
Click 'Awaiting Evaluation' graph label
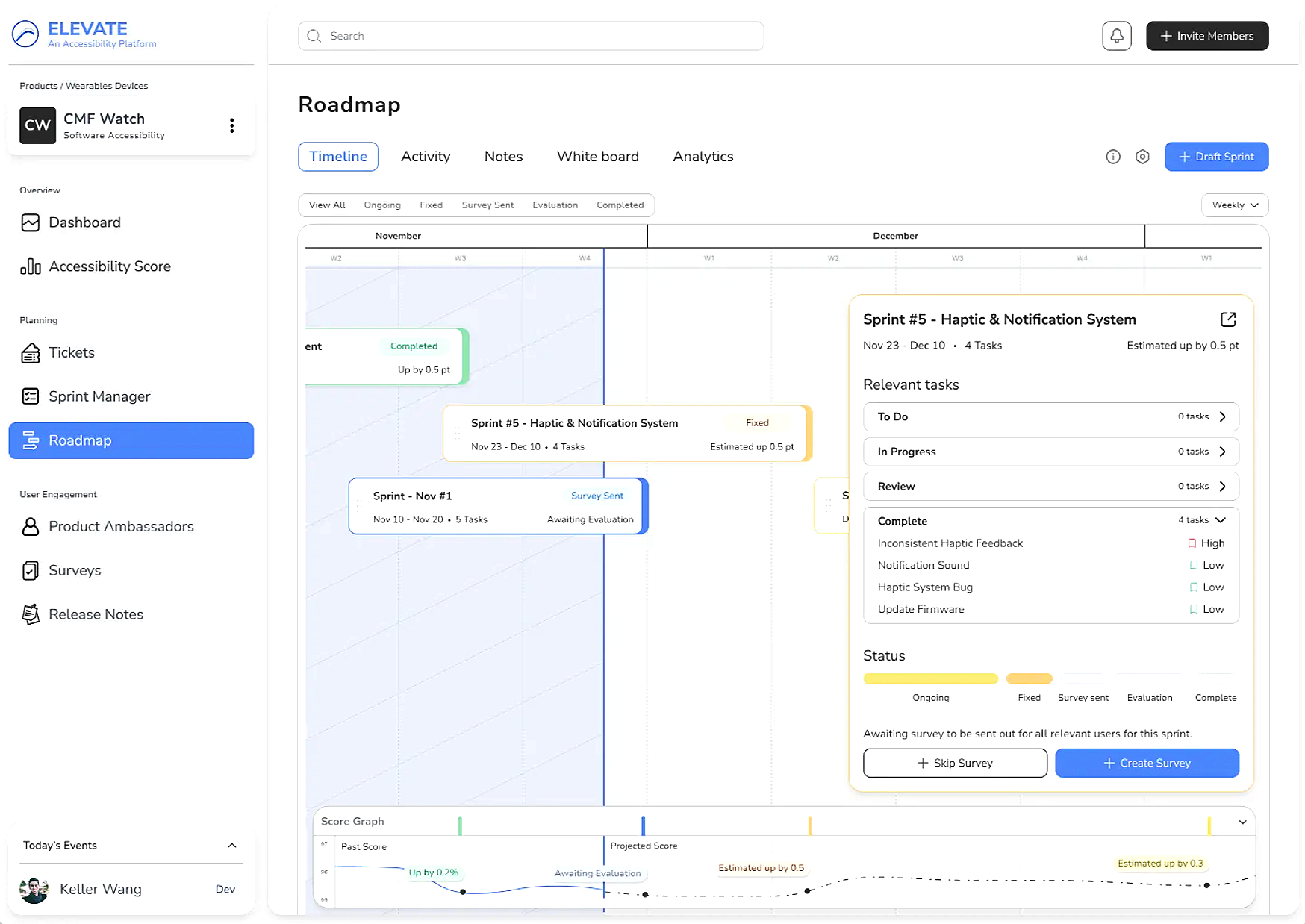(598, 873)
